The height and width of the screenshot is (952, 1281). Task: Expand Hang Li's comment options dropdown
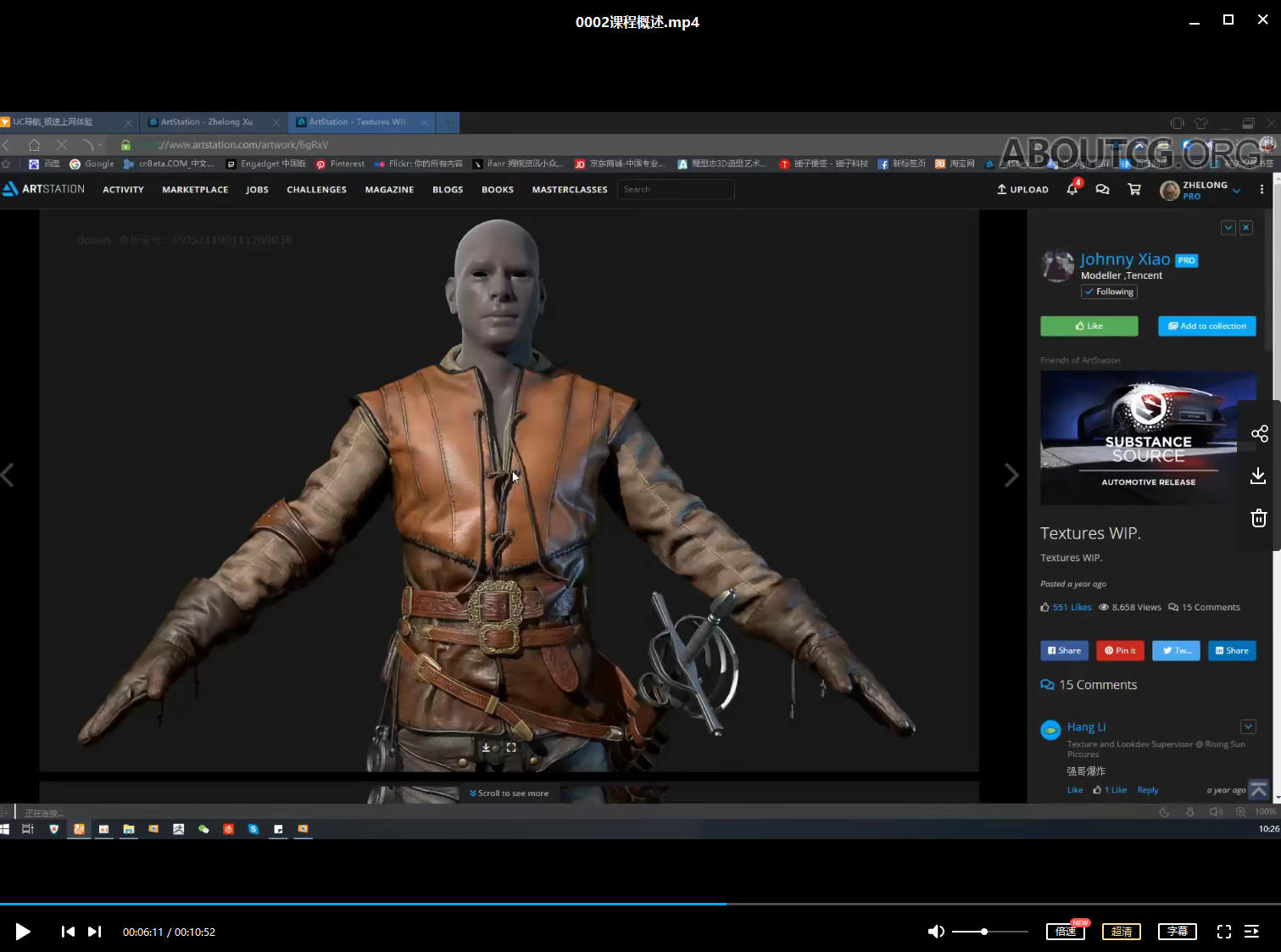[1248, 727]
